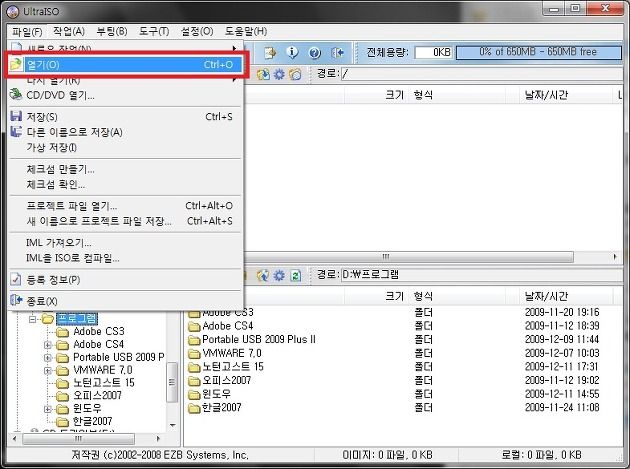
Task: Click the lower 경로 D:\프로그램 path field
Action: (482, 275)
